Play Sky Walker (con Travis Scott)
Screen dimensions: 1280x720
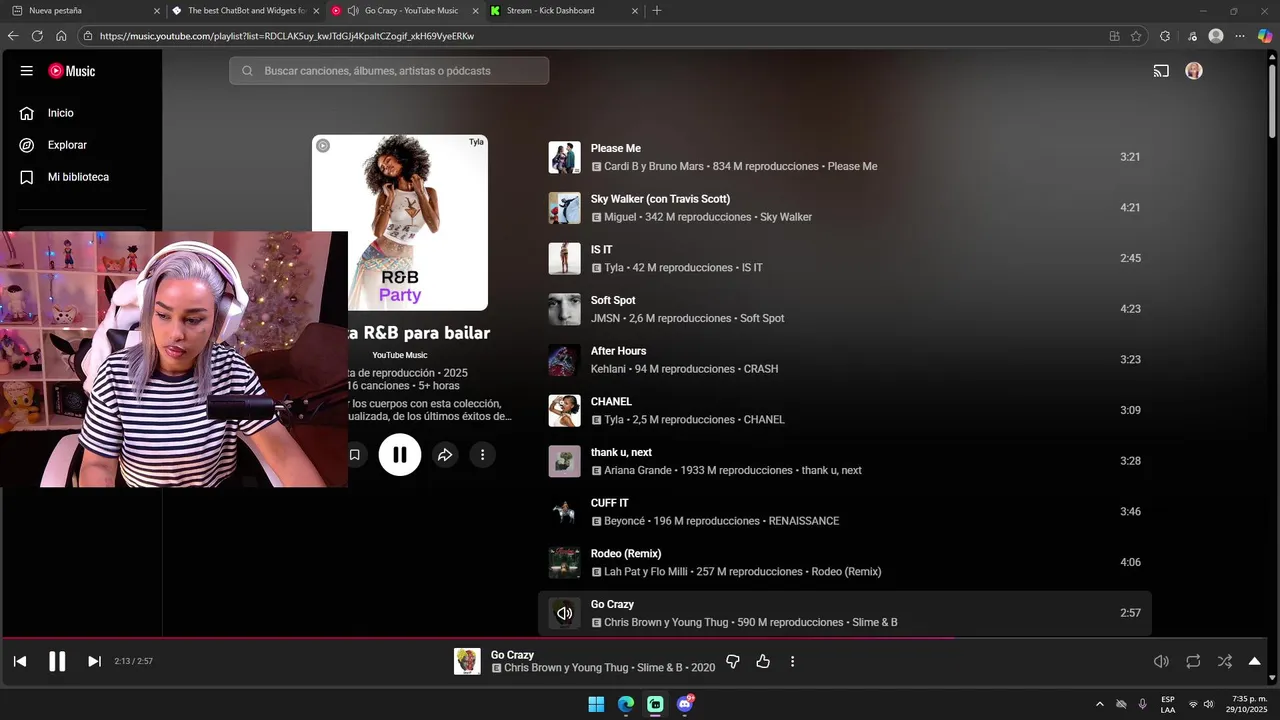pos(660,199)
